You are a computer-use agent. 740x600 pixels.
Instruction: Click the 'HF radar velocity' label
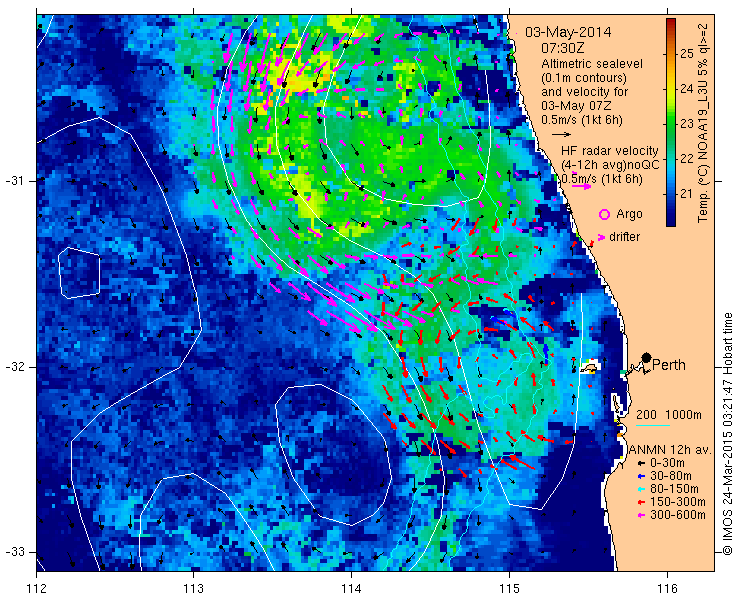(610, 151)
